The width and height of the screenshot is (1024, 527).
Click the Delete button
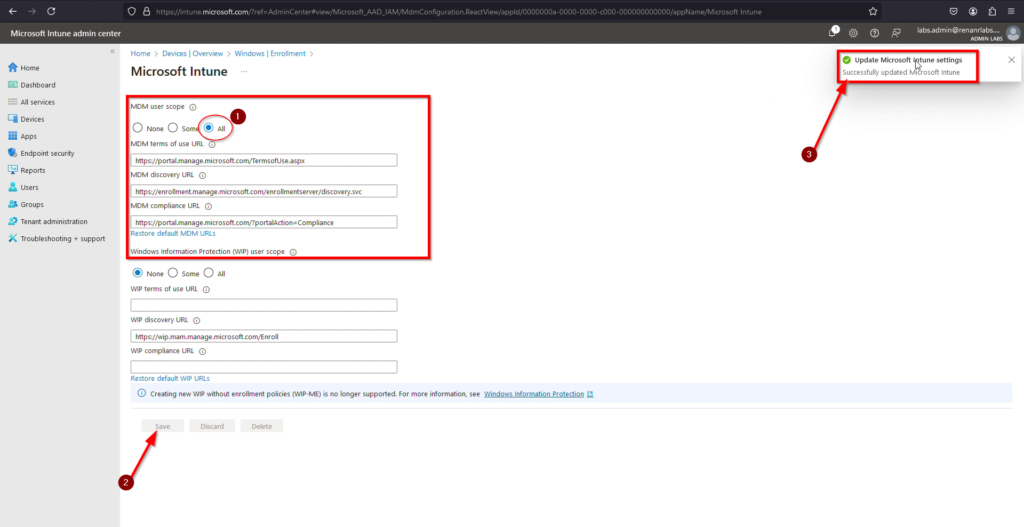[262, 426]
